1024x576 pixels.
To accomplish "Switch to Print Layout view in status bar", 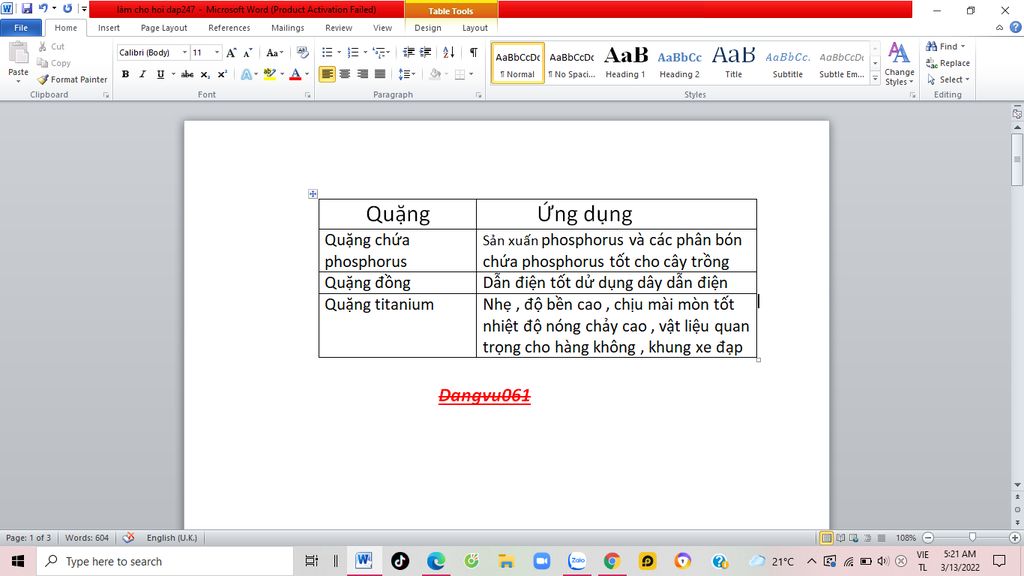I will coord(826,537).
